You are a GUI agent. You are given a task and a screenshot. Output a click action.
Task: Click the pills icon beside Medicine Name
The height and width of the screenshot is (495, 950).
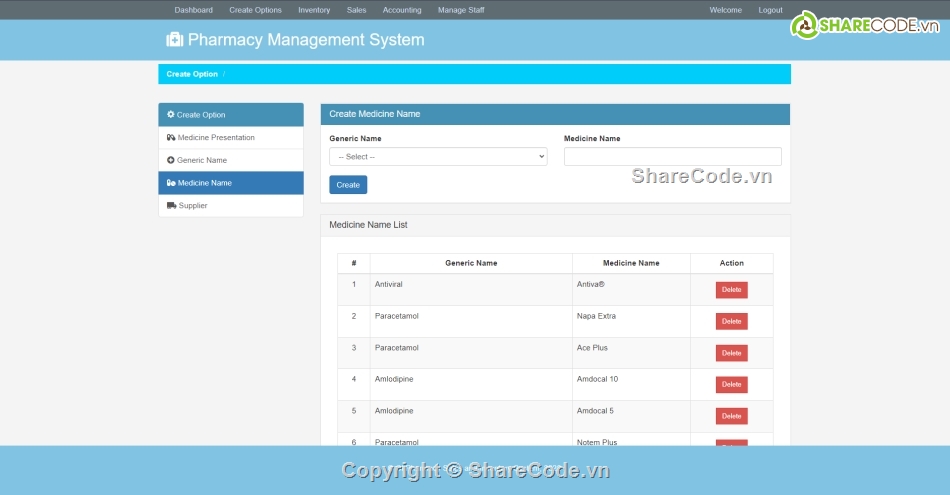[x=171, y=183]
